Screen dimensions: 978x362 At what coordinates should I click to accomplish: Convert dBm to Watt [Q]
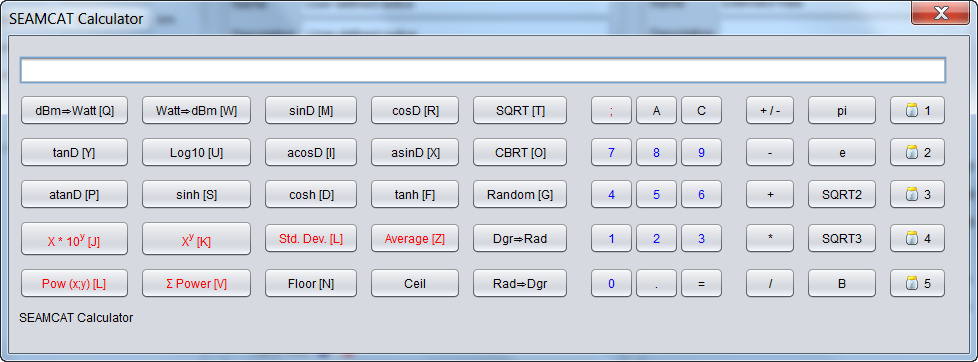(74, 110)
